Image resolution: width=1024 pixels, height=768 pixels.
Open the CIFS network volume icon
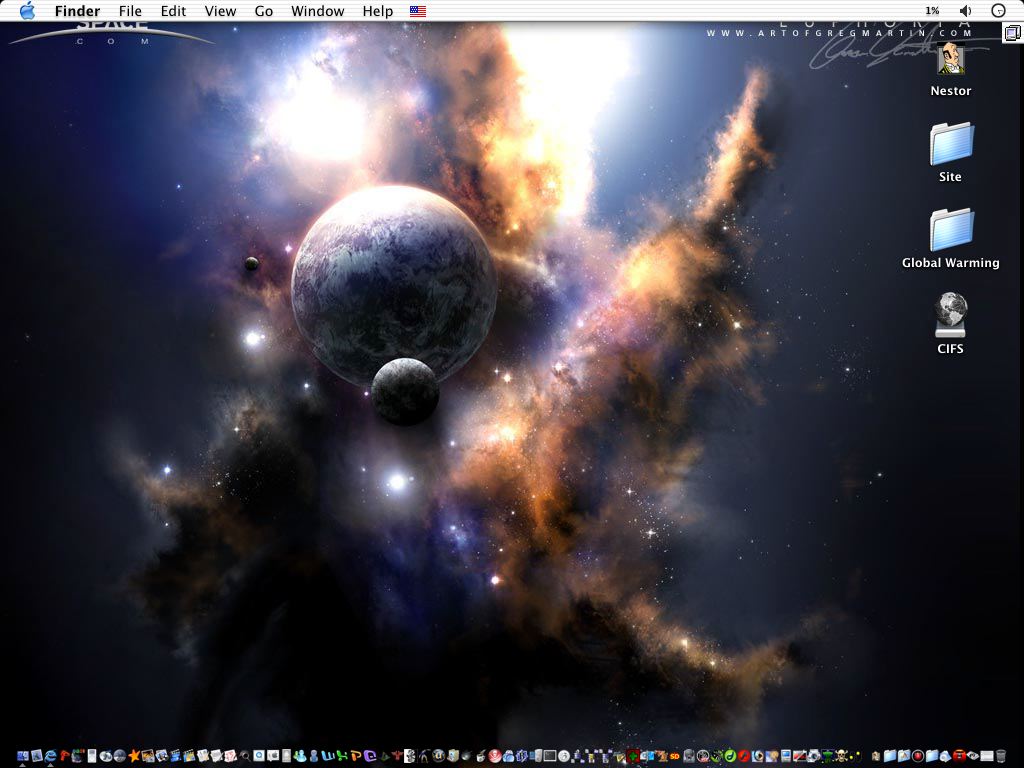pyautogui.click(x=951, y=315)
